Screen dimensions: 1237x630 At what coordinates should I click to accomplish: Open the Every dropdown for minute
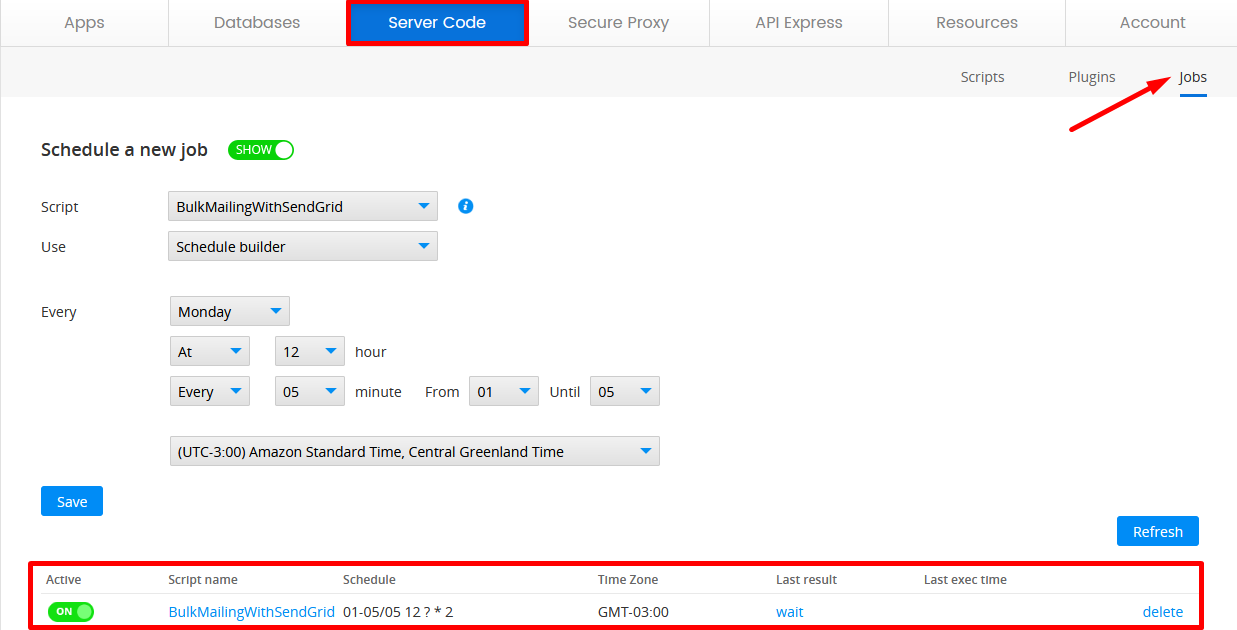tap(210, 391)
